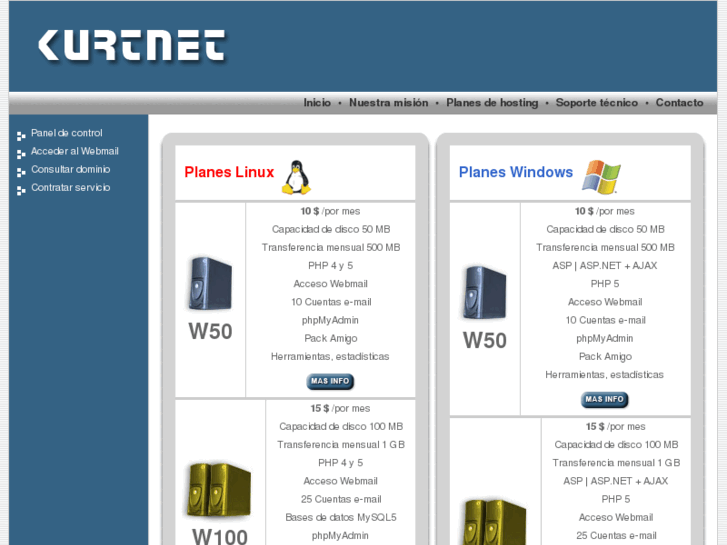The height and width of the screenshot is (545, 727).
Task: Open Soporte técnico section
Action: pos(597,103)
